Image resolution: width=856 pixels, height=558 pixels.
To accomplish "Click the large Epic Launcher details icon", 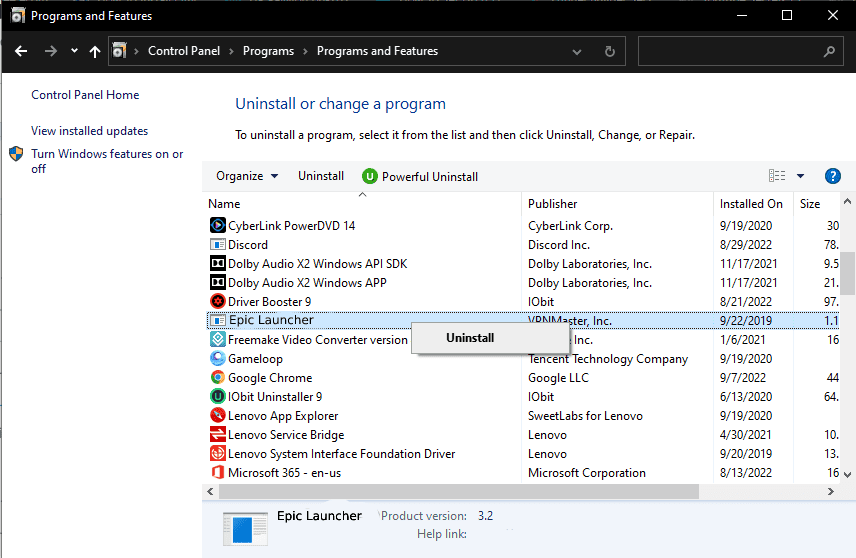I will click(x=246, y=529).
